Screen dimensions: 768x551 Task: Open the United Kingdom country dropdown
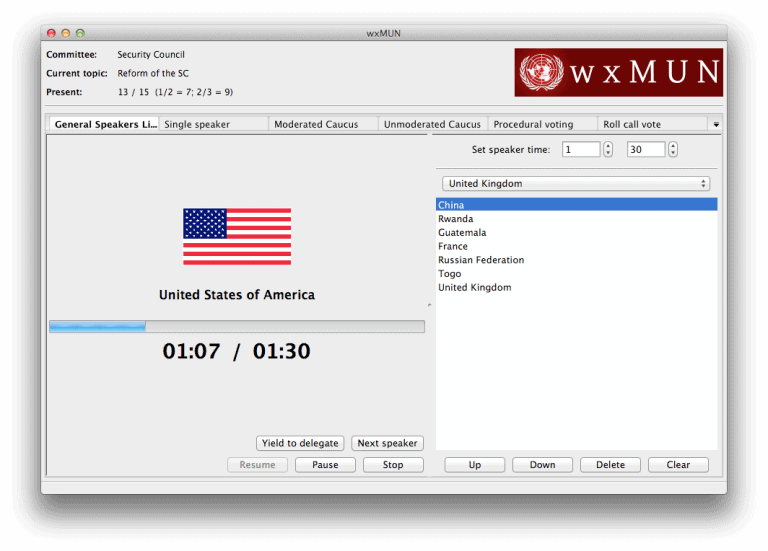tap(576, 184)
